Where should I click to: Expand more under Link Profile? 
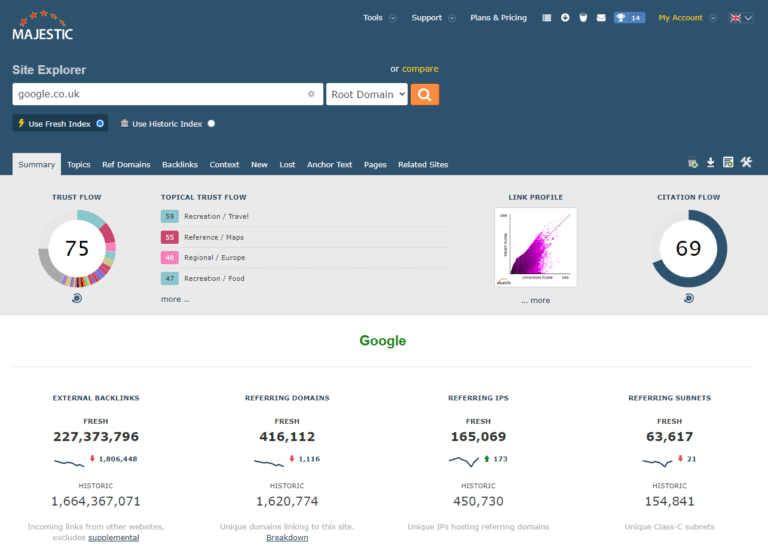(x=535, y=300)
